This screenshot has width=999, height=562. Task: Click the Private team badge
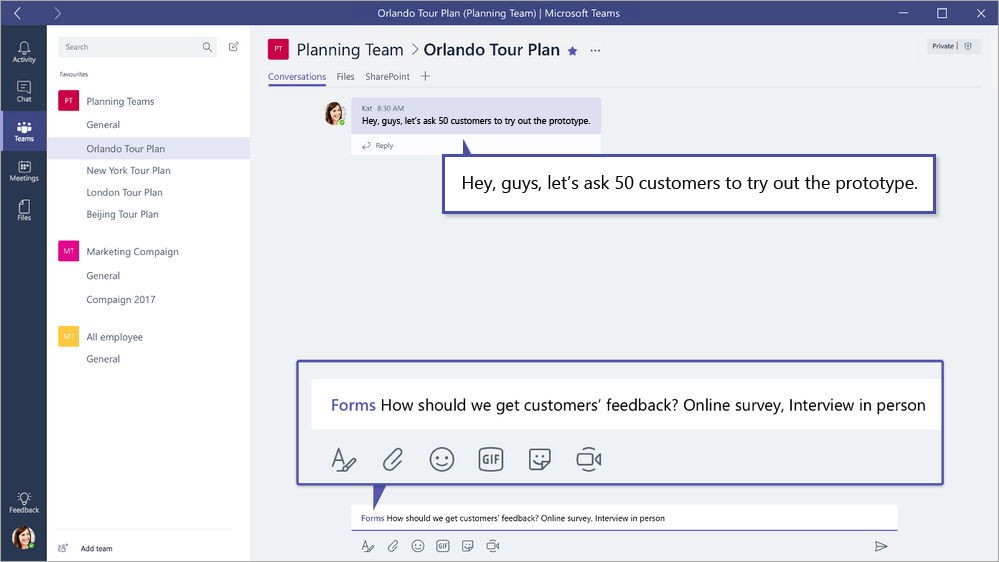pos(953,46)
